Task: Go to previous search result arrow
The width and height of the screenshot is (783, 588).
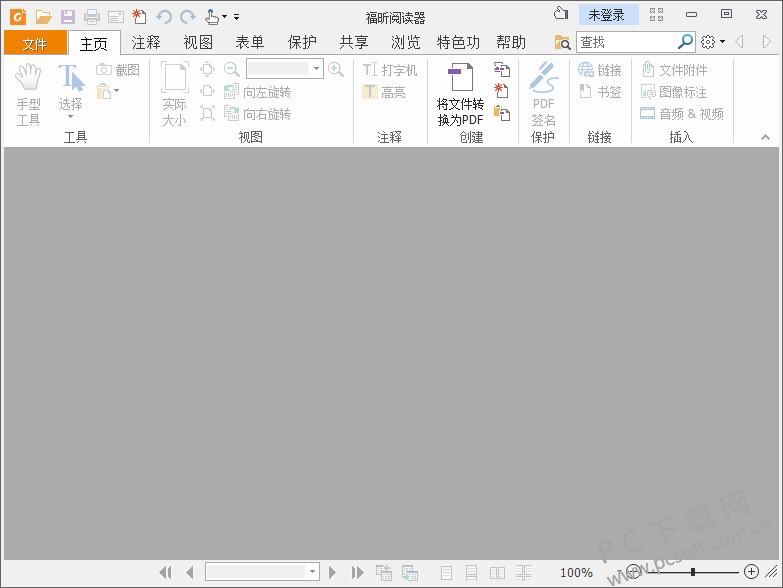Action: (740, 41)
